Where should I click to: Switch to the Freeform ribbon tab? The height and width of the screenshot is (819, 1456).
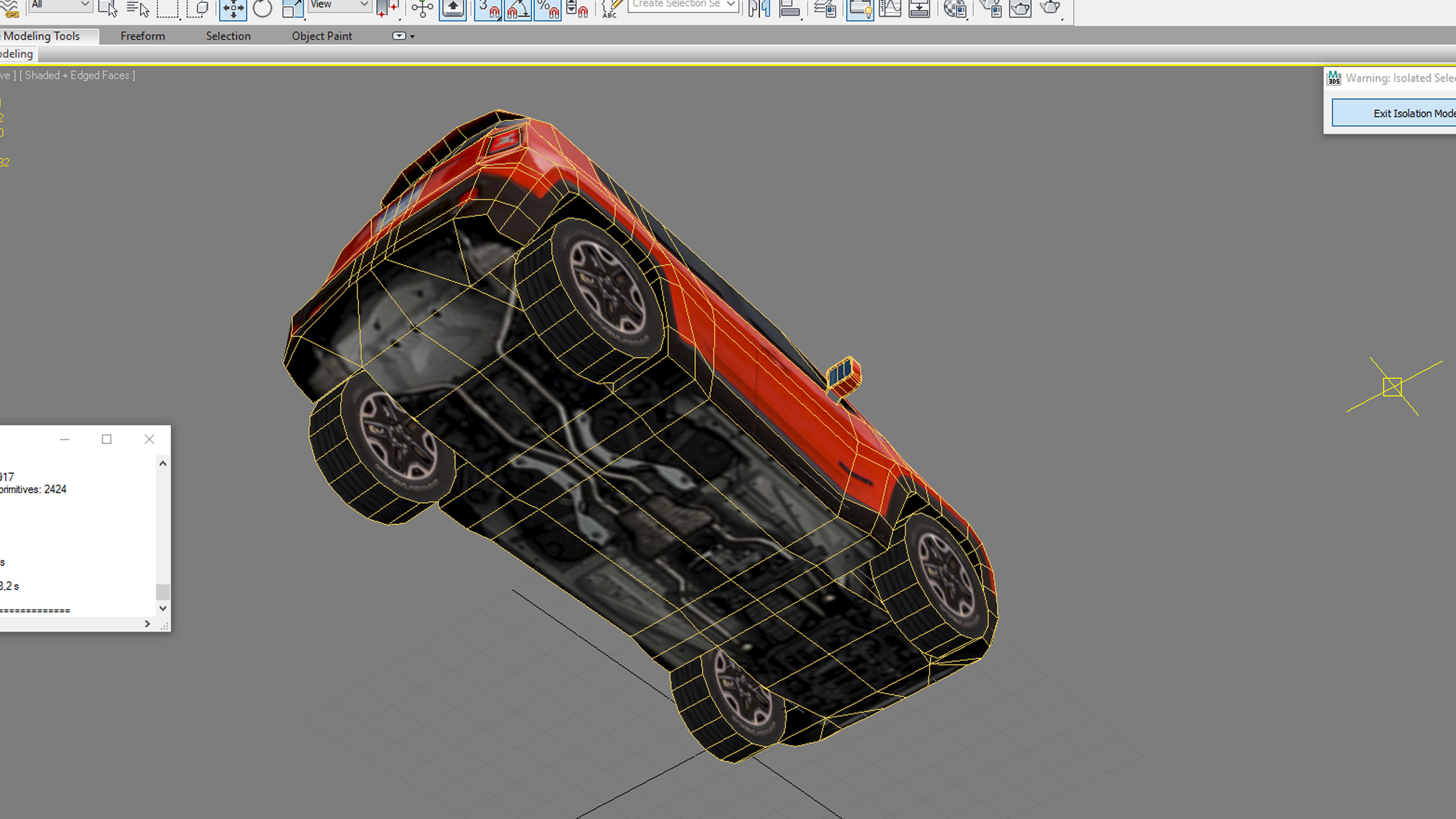point(142,36)
